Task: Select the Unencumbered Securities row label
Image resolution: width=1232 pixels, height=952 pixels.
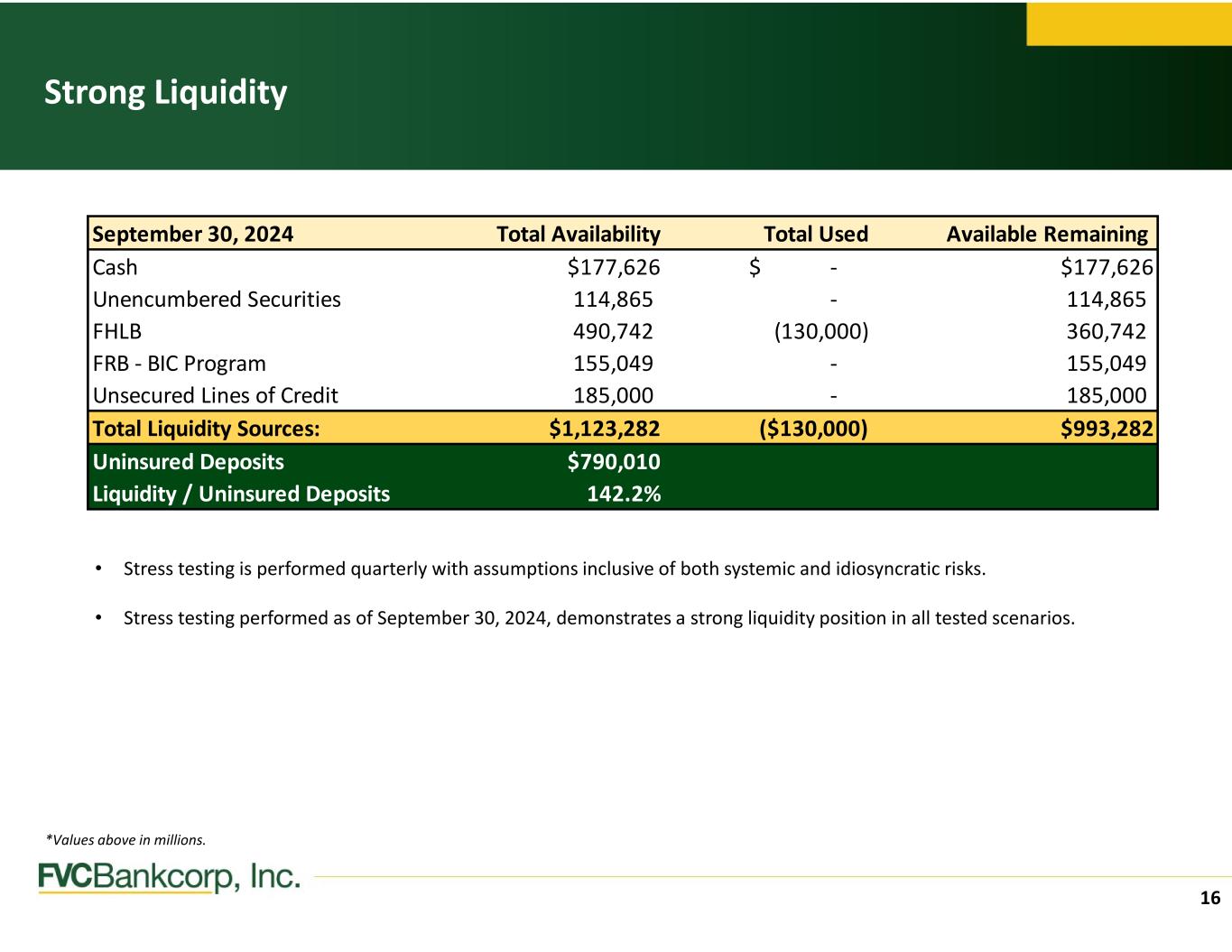Action: pos(217,300)
